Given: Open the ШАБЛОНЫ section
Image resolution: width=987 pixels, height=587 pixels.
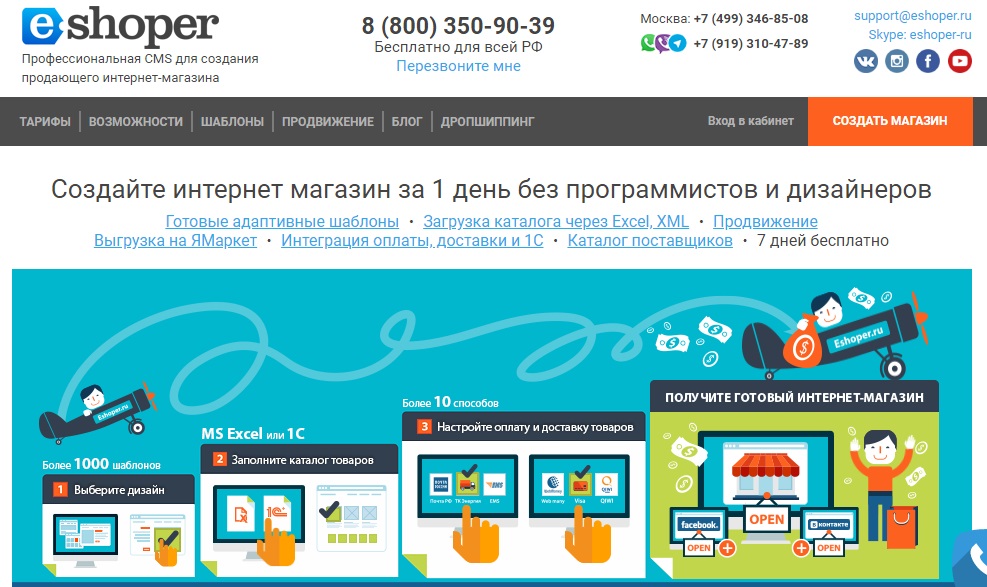Looking at the screenshot, I should [x=232, y=121].
